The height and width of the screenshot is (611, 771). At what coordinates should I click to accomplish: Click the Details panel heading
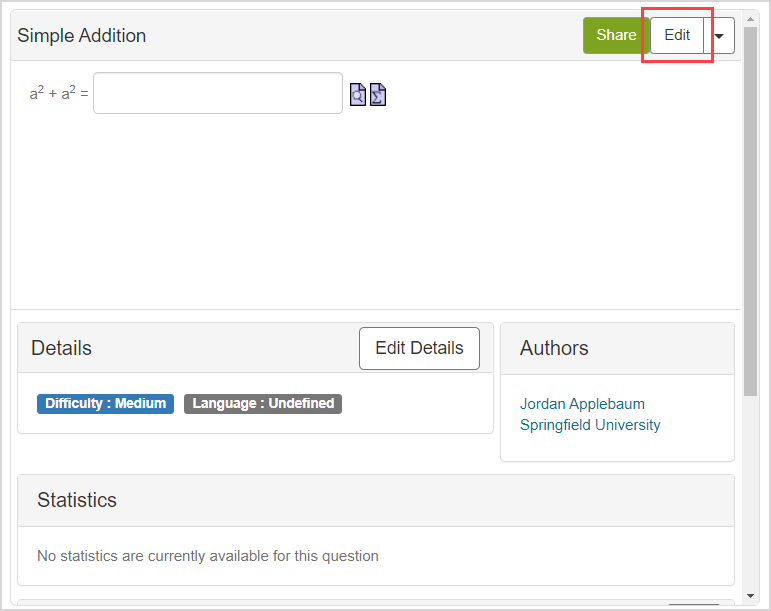[x=62, y=348]
